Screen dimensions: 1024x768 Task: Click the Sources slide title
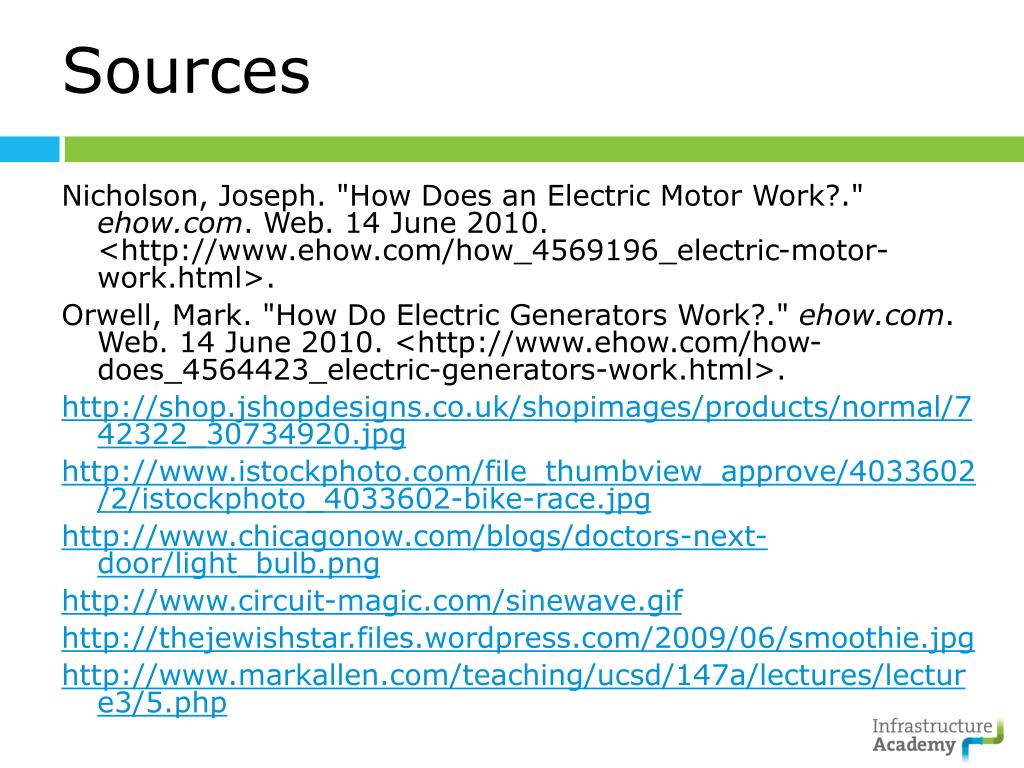click(x=186, y=71)
